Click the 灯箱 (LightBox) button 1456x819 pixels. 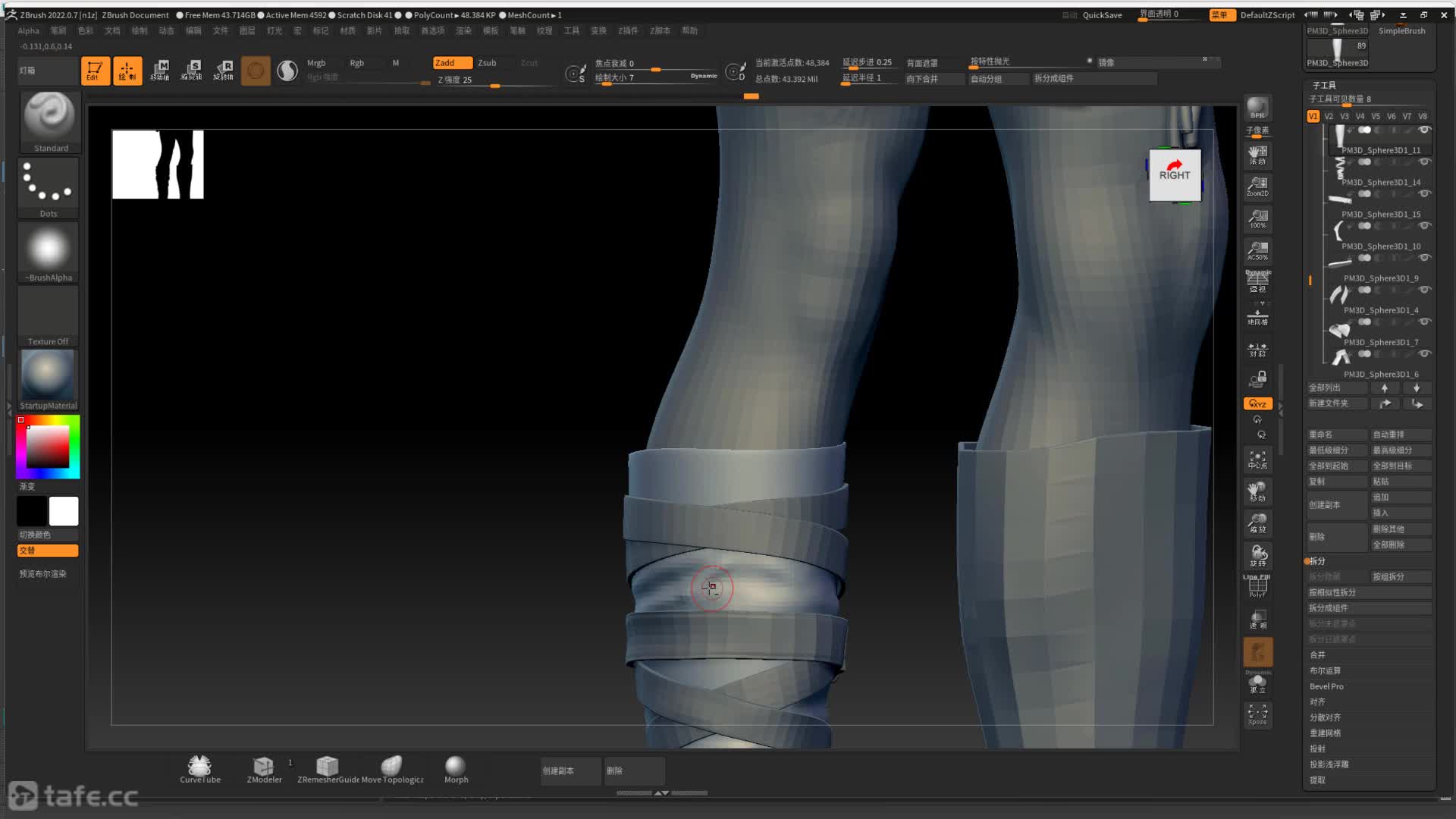(x=47, y=70)
